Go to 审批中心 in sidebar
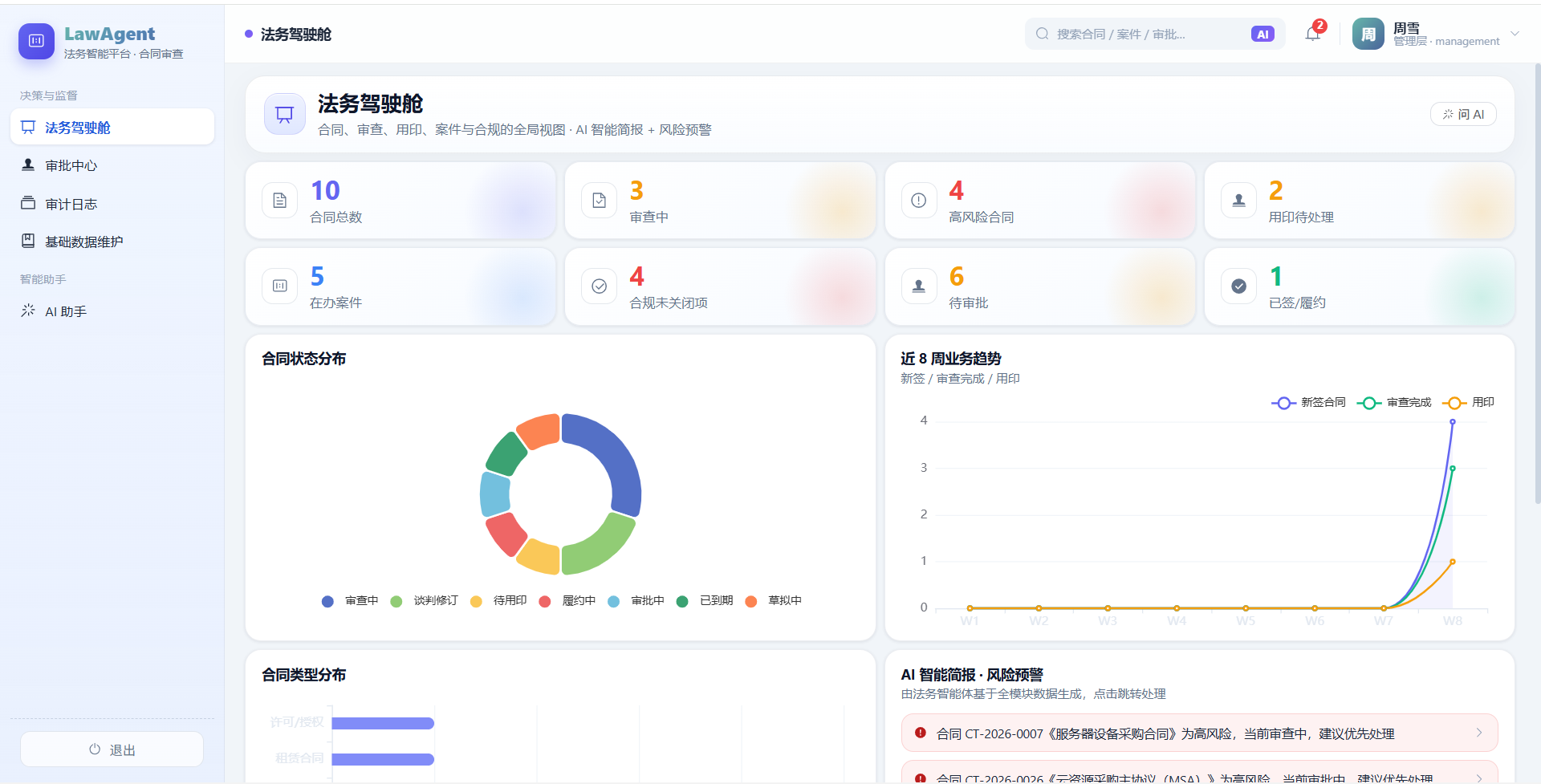The image size is (1541, 784). pos(112,165)
